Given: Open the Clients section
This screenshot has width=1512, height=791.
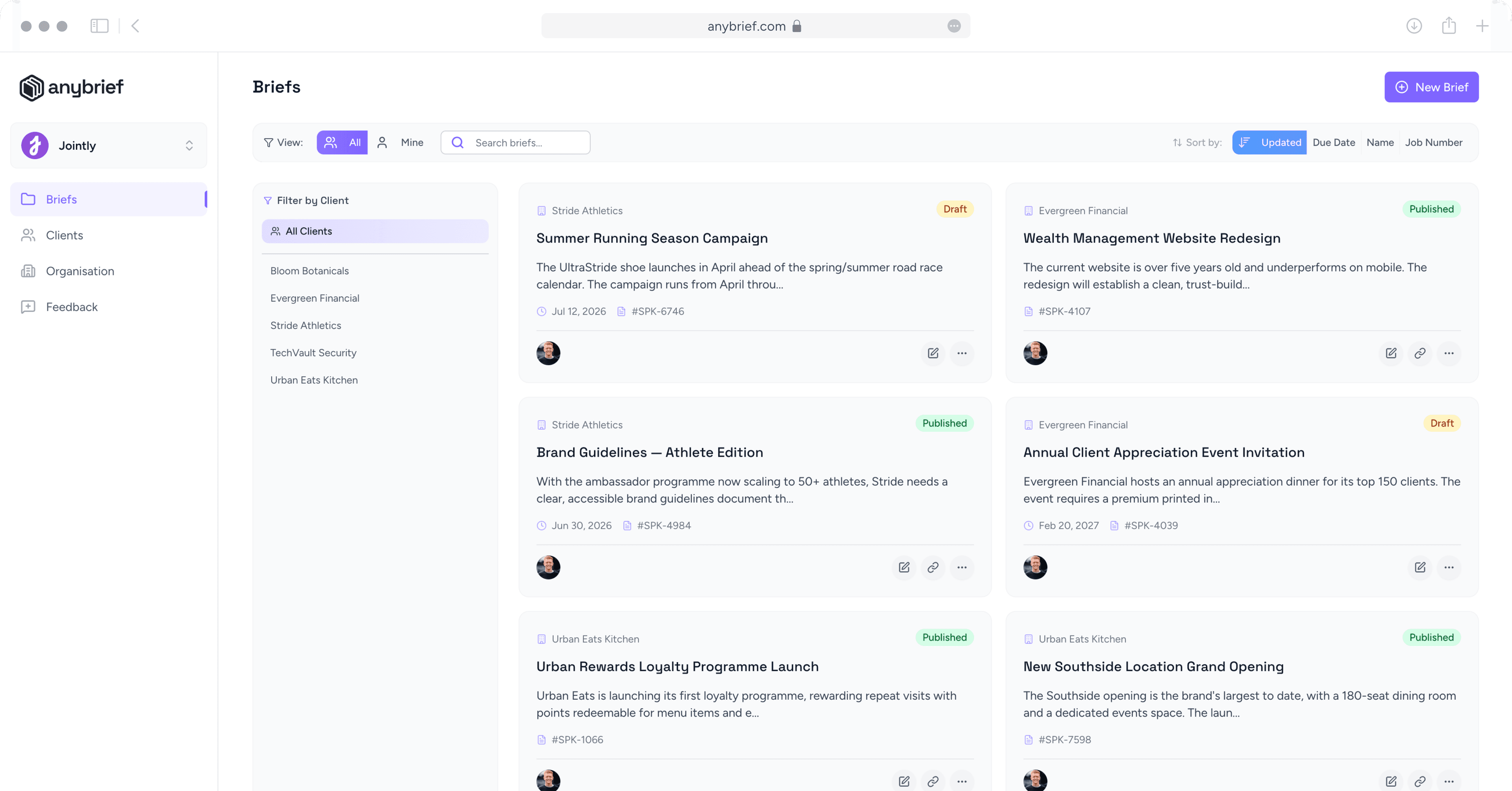Looking at the screenshot, I should click(x=65, y=235).
